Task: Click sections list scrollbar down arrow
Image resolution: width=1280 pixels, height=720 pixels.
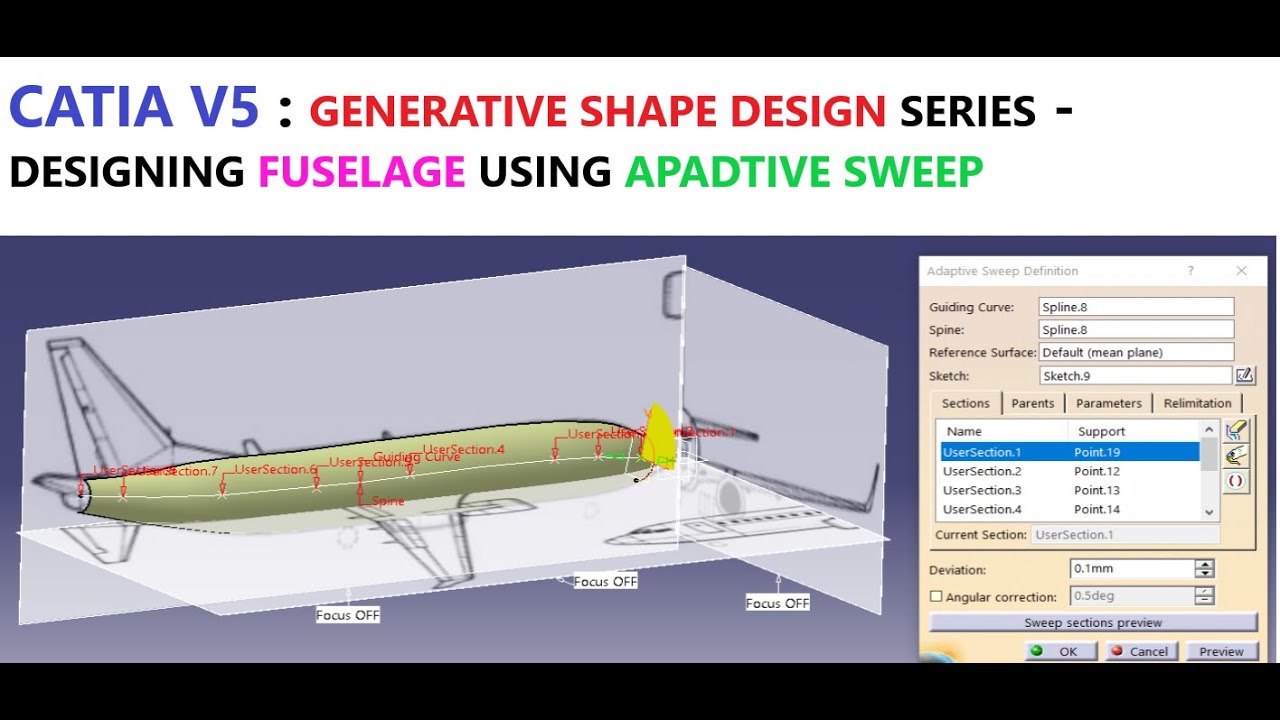Action: tap(1209, 511)
